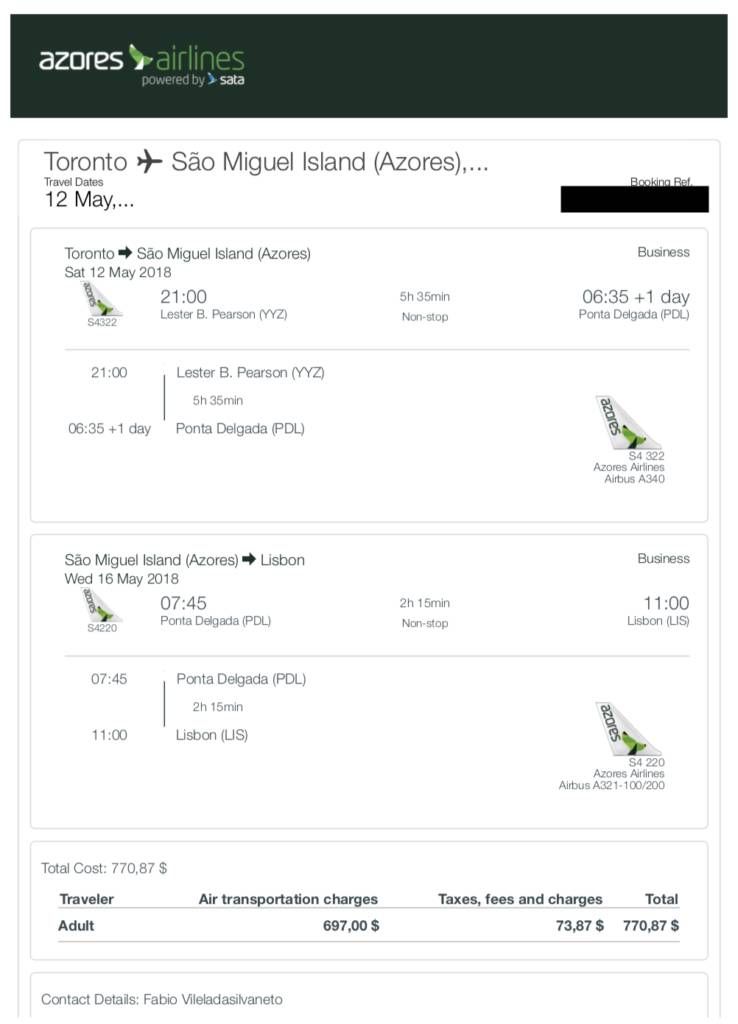
Task: Click the Adult traveler row
Action: [76, 925]
